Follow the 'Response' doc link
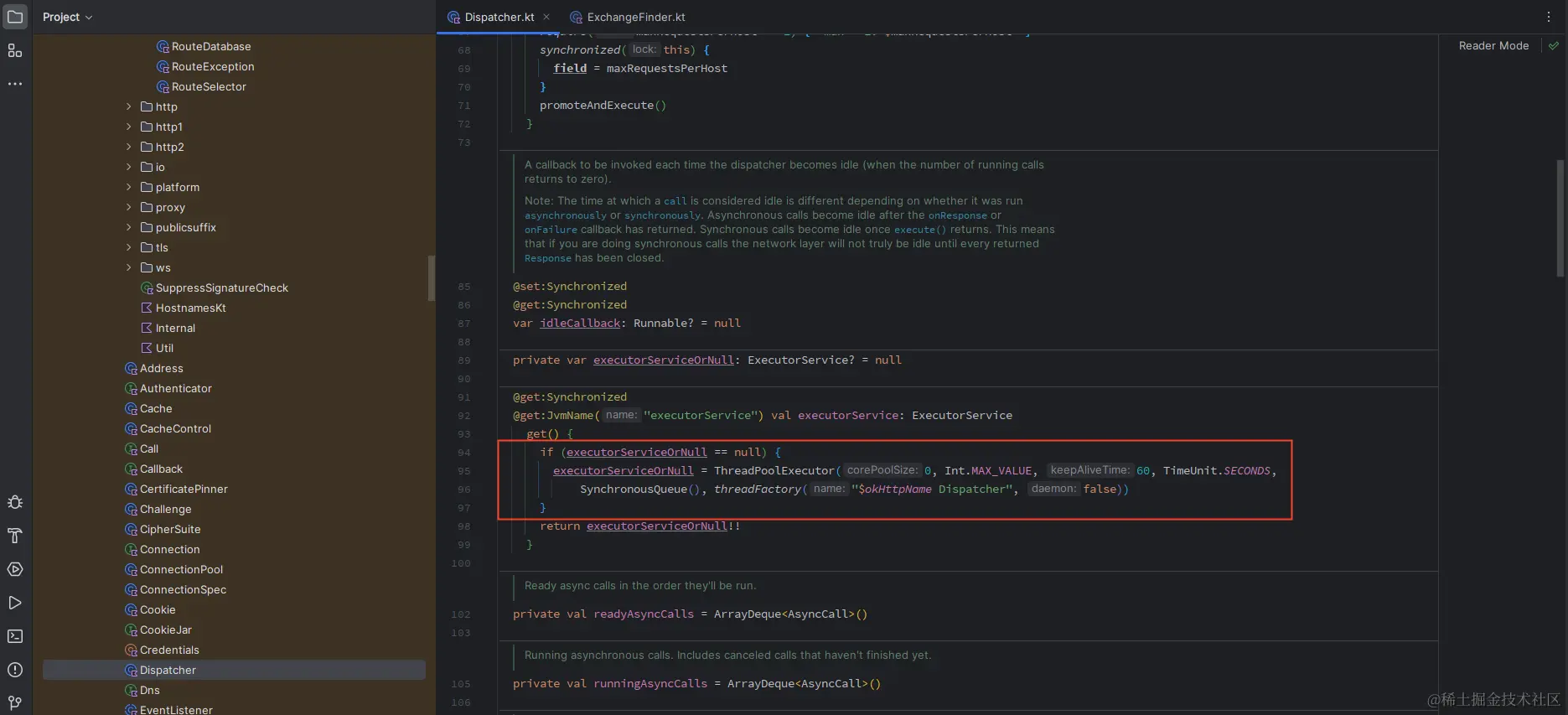1568x715 pixels. [548, 258]
